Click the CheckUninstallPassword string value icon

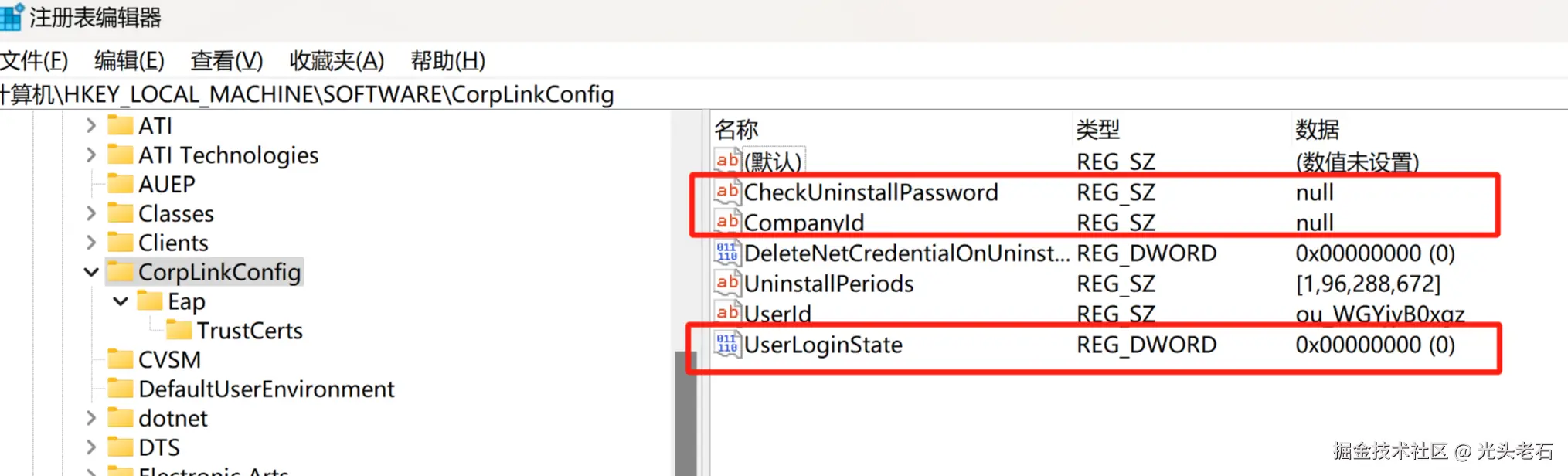pos(727,192)
